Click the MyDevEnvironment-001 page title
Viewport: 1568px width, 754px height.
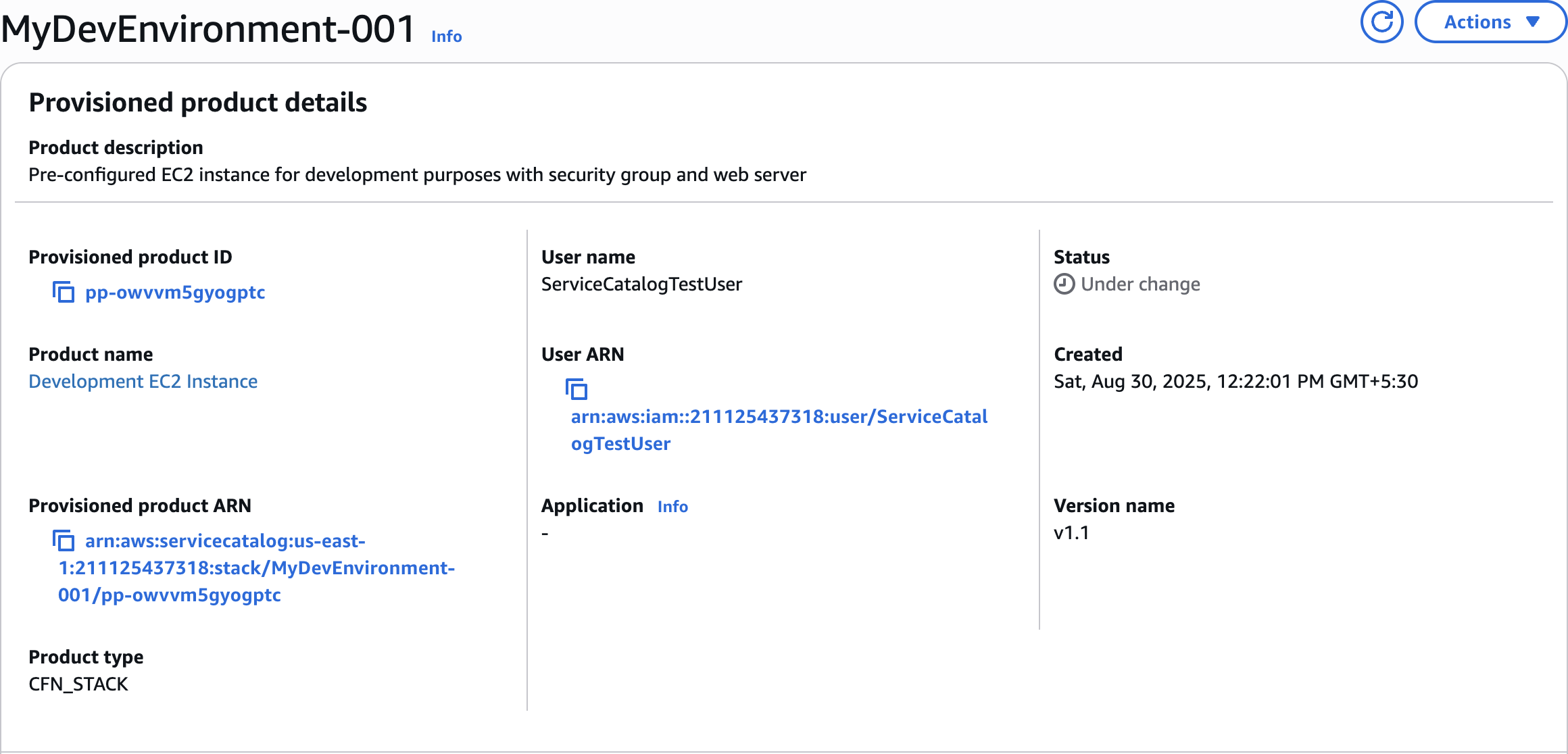click(208, 30)
